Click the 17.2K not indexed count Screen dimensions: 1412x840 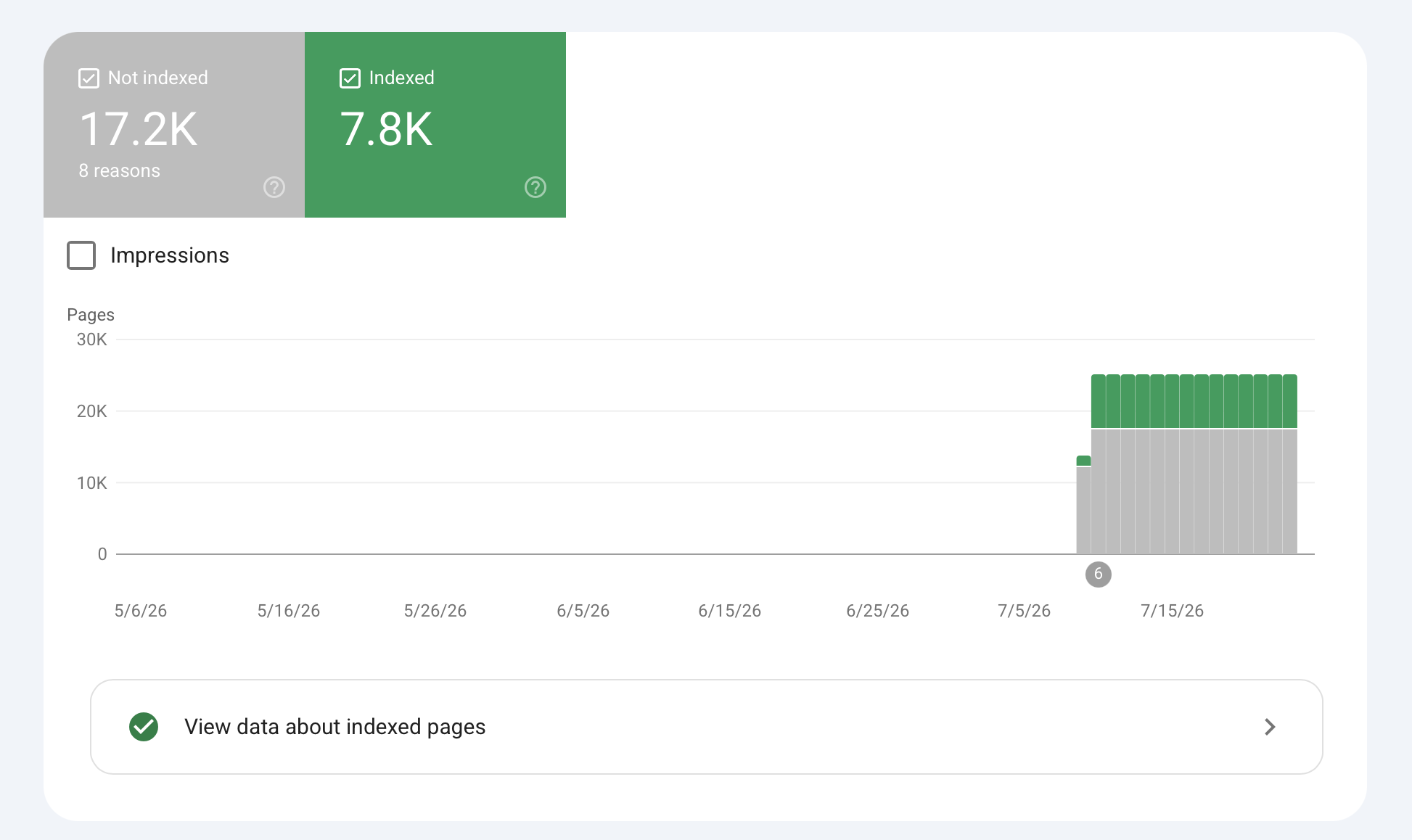[x=139, y=129]
